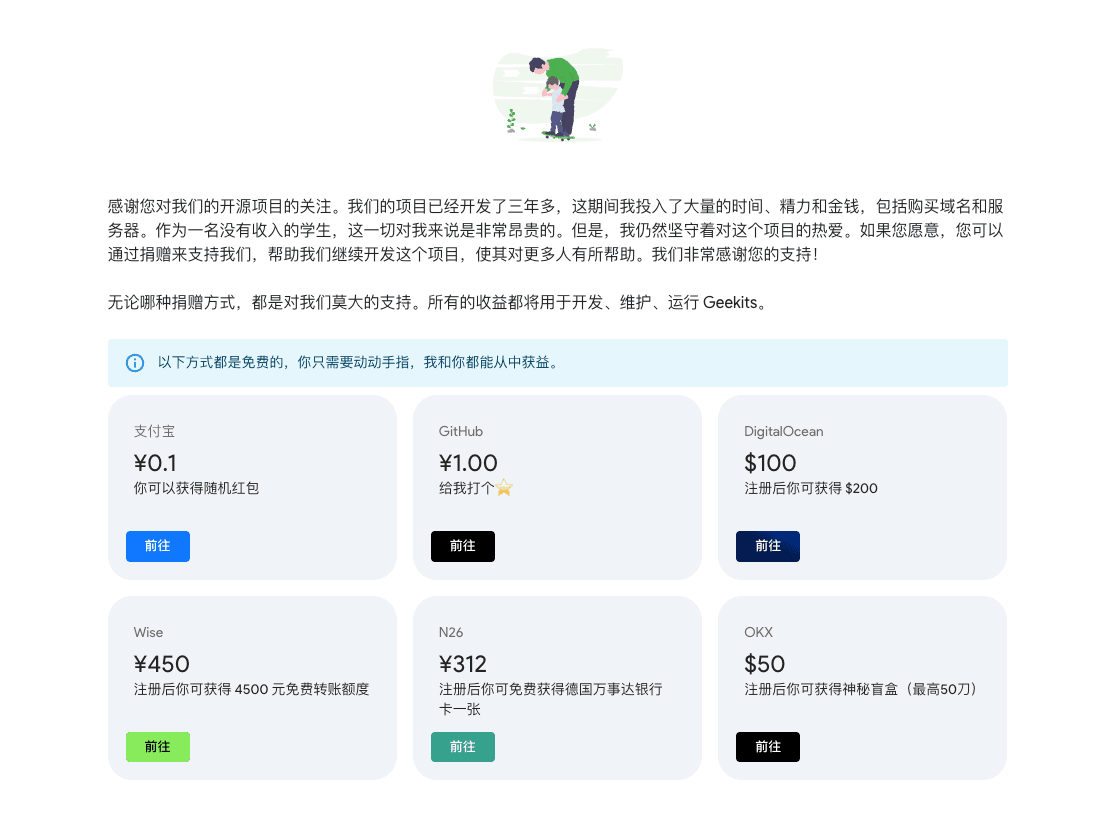Open DigitalOcean via its navy 前往 button
This screenshot has width=1096, height=819.
tap(767, 546)
